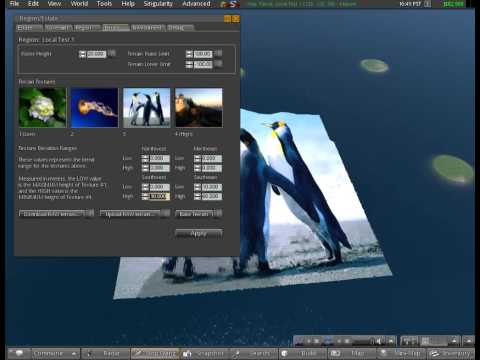Expand the Communicate button dropdown arrow
The width and height of the screenshot is (480, 360).
pos(74,354)
